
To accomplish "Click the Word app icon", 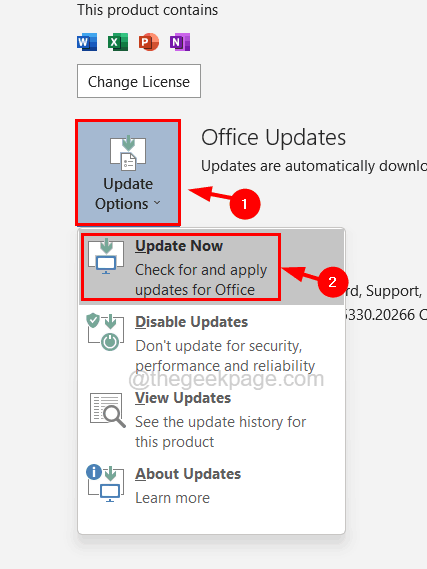I will [87, 42].
